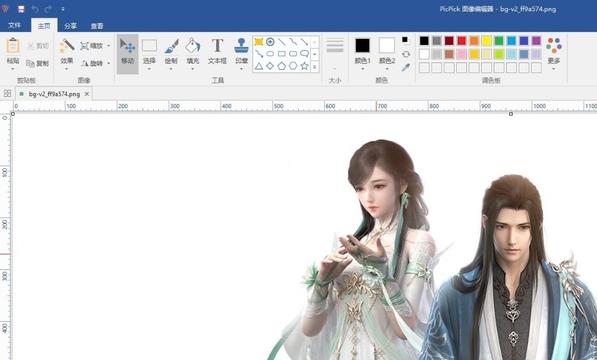
Task: Select the 选择 (Selection) rectangle tool
Action: tap(149, 50)
